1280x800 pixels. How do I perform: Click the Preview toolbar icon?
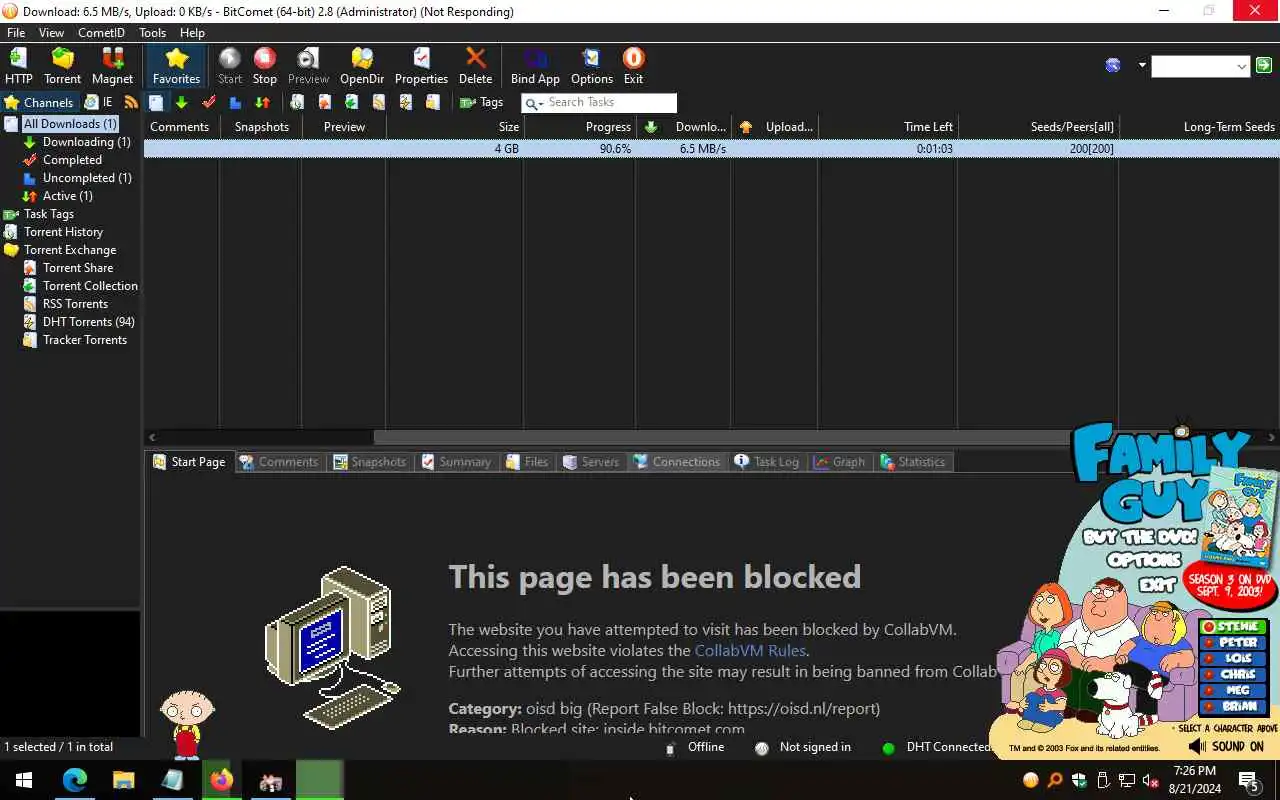point(308,66)
